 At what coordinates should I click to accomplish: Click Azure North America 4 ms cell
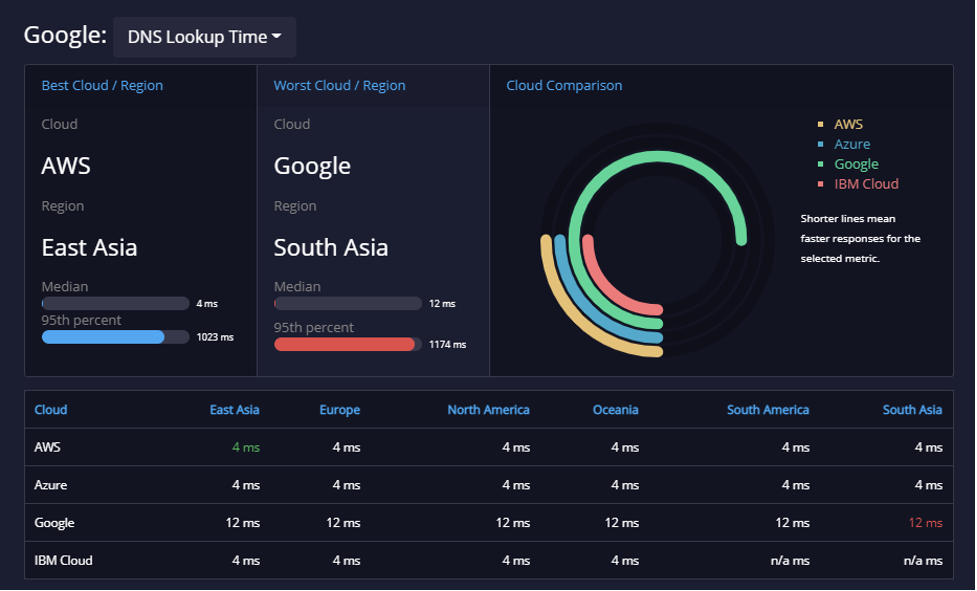click(x=516, y=485)
